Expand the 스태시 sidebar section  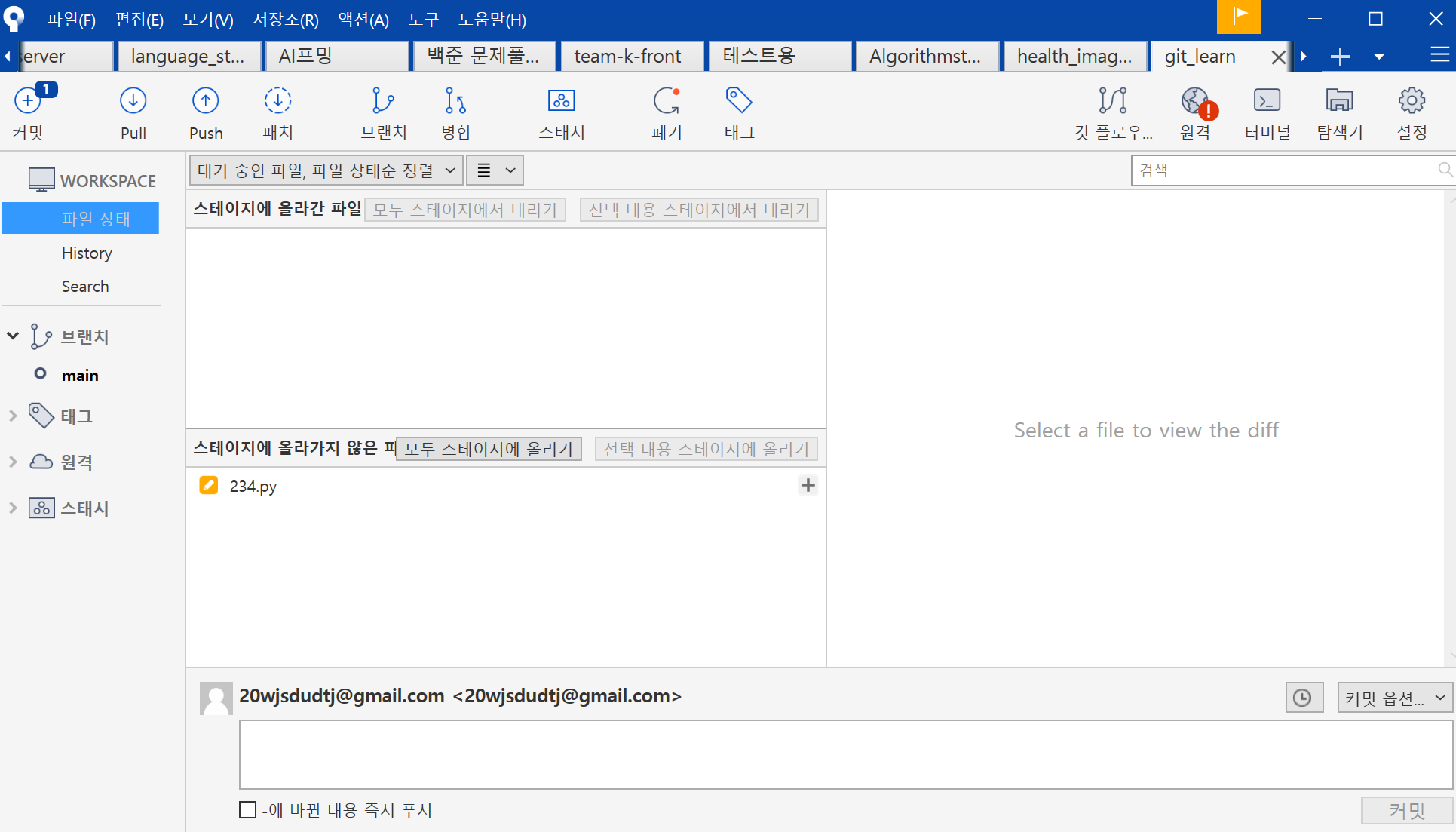point(13,508)
